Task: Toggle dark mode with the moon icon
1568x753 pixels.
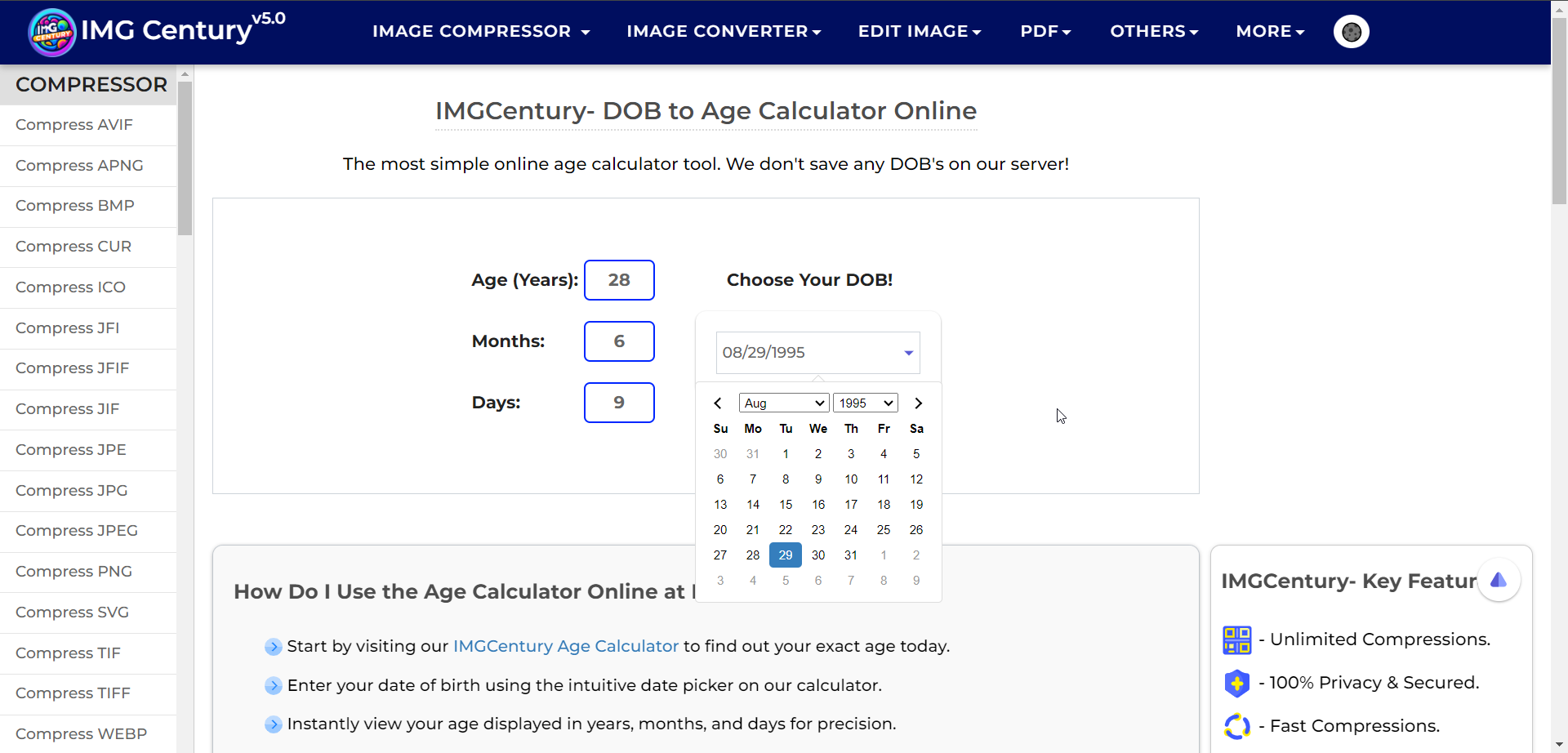Action: pyautogui.click(x=1351, y=32)
